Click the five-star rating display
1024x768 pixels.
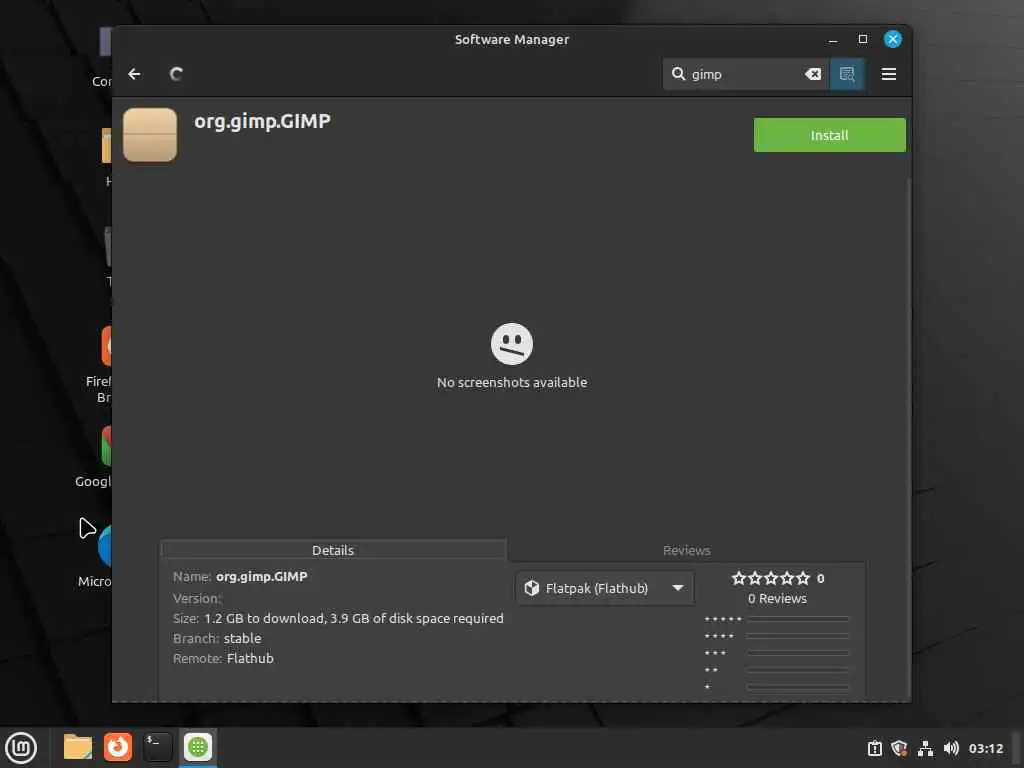tap(771, 579)
